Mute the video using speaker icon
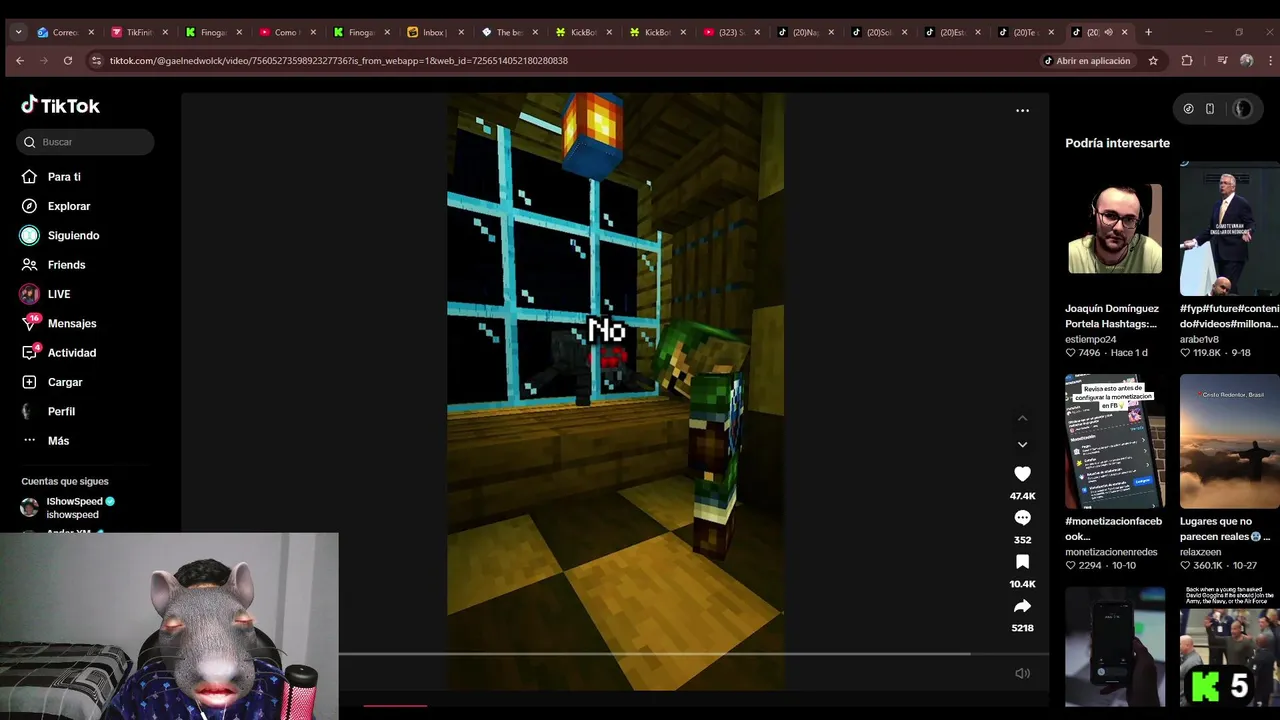 1022,673
